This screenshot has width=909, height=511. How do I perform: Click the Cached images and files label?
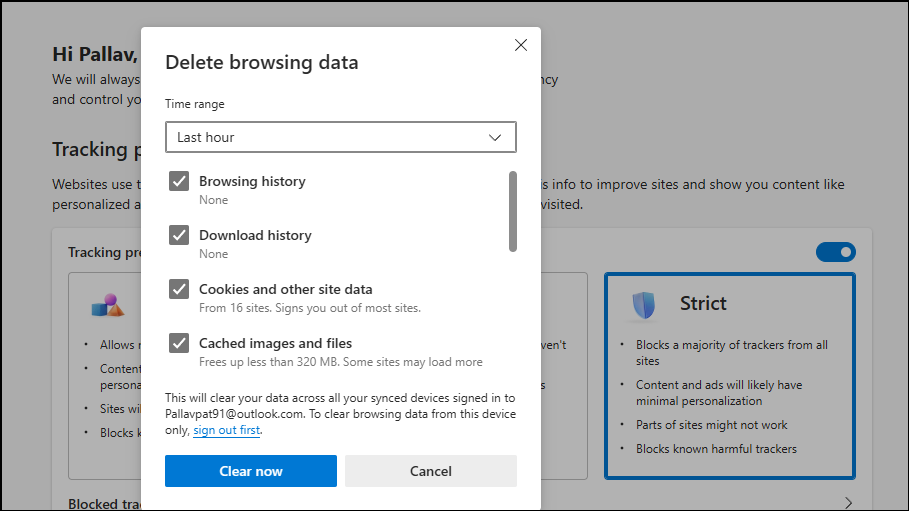(275, 343)
